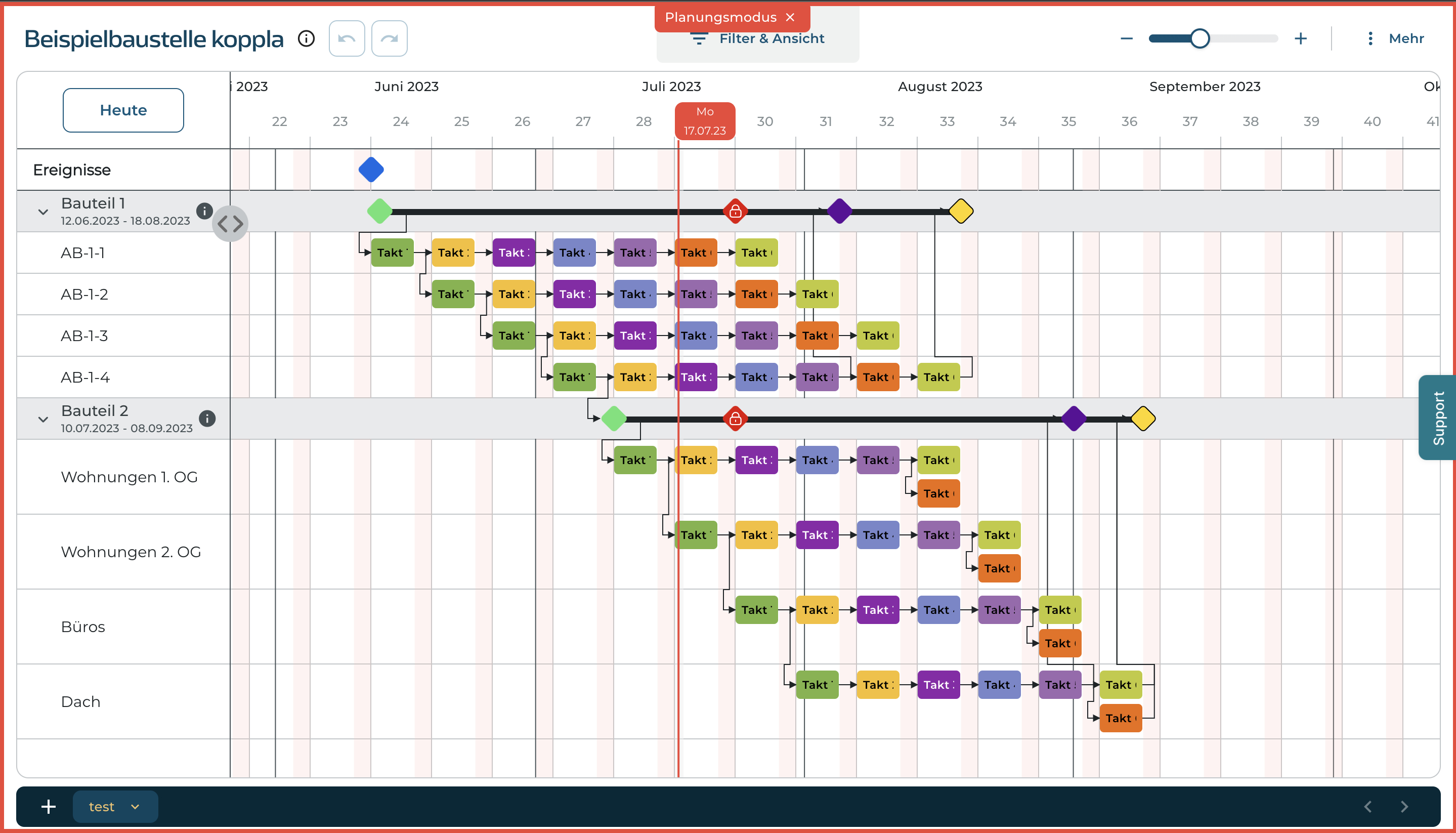Click the redo arrow button

(390, 38)
